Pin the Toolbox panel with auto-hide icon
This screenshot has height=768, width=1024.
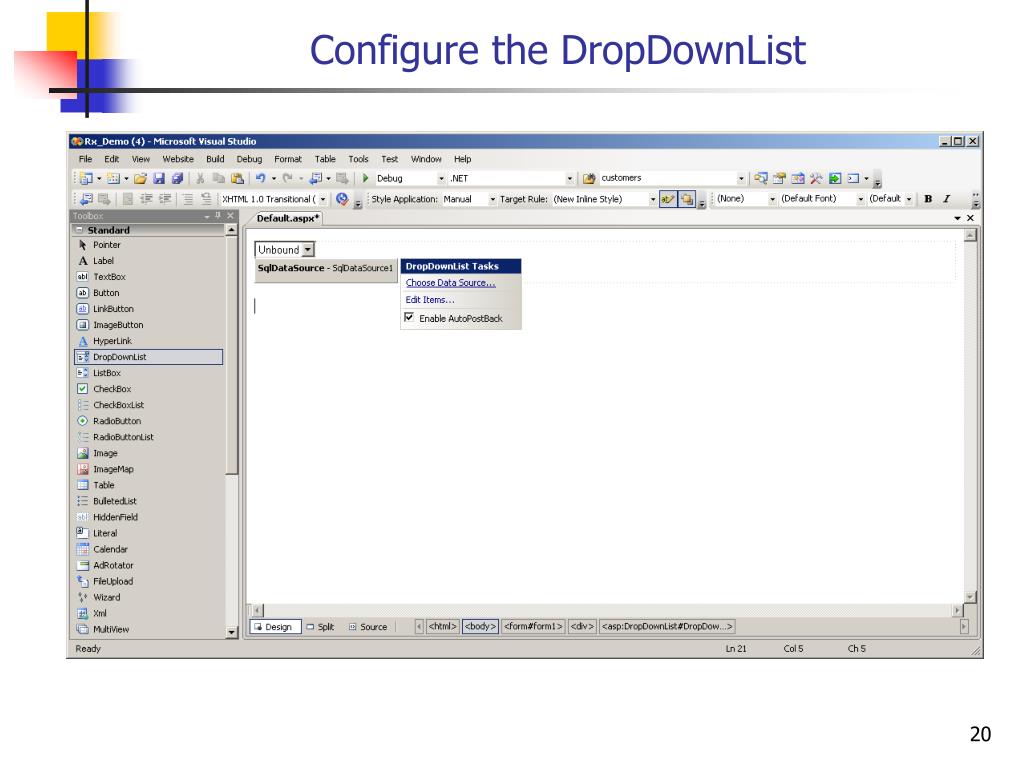[218, 216]
